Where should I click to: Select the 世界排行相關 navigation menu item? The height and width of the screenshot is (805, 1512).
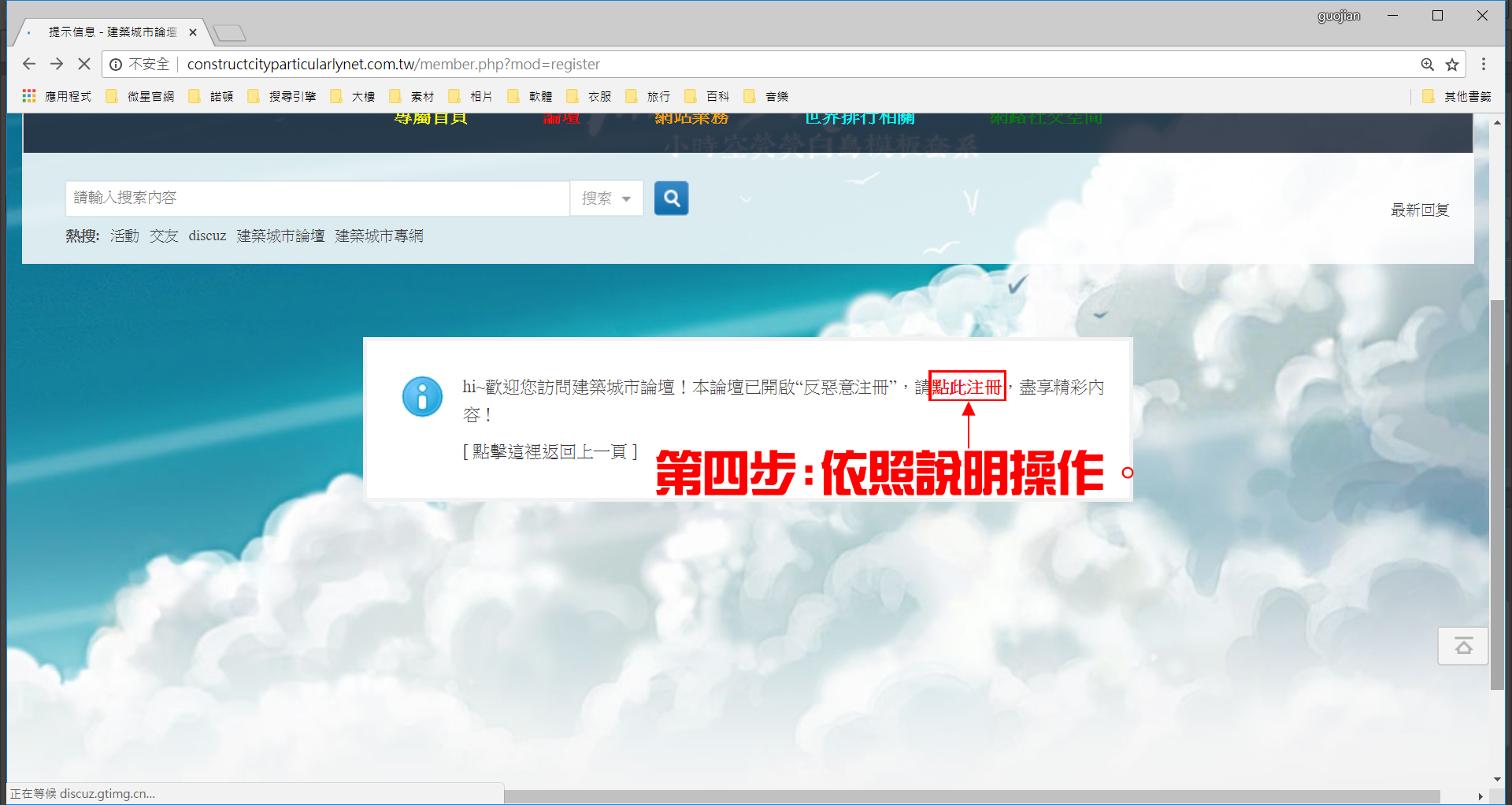[x=859, y=119]
